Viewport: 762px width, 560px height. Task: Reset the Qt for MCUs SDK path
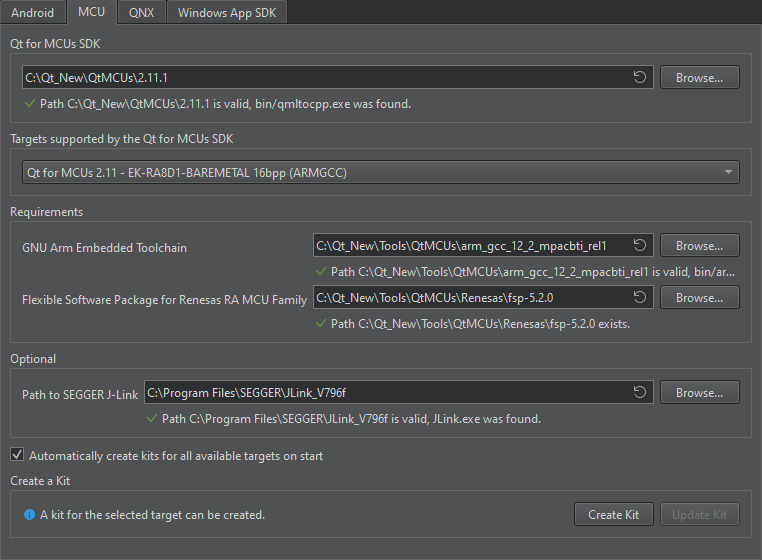[x=639, y=77]
